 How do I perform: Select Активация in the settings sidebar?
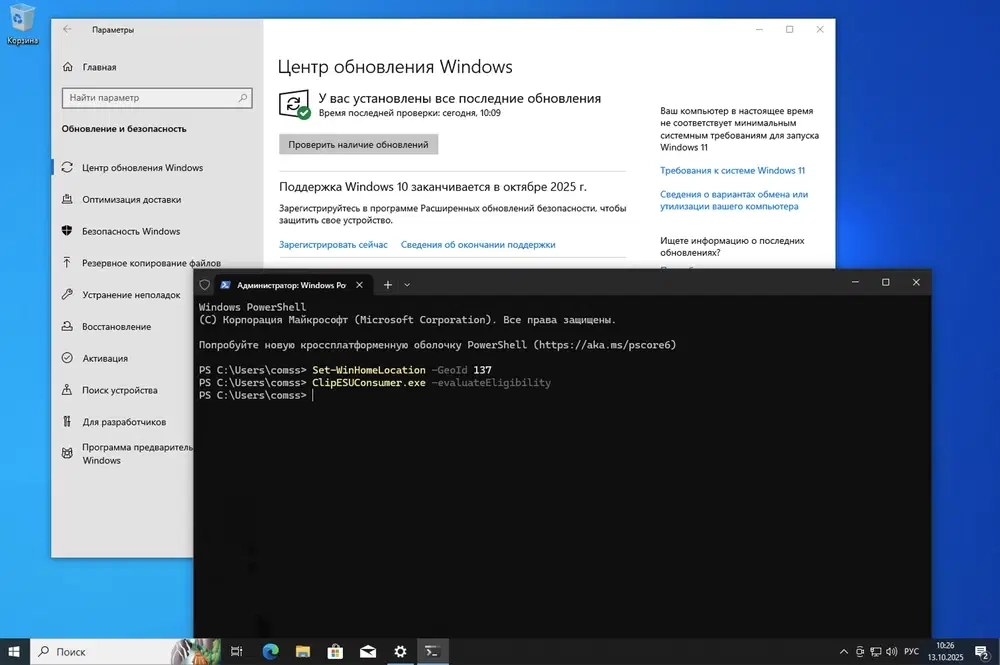104,358
